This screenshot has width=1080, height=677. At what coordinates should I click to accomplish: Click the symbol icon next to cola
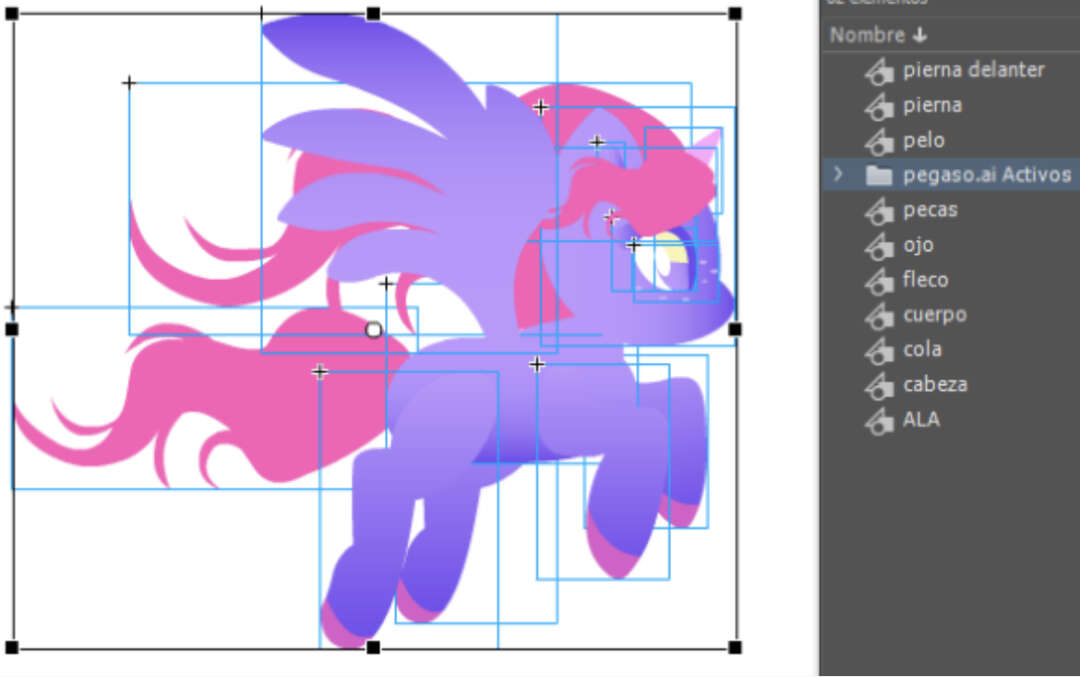click(879, 351)
